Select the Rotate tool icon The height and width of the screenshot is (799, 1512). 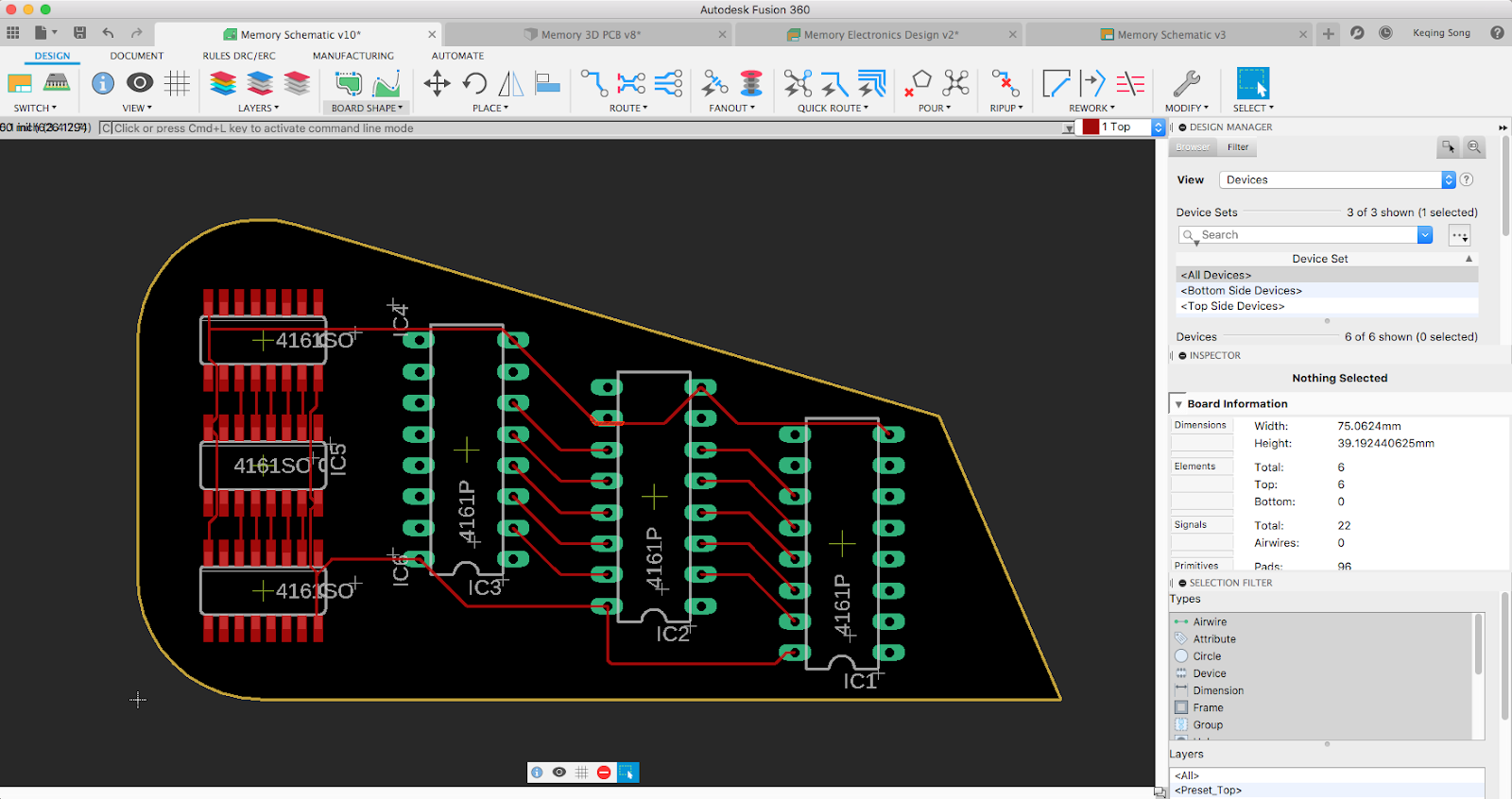pos(474,84)
